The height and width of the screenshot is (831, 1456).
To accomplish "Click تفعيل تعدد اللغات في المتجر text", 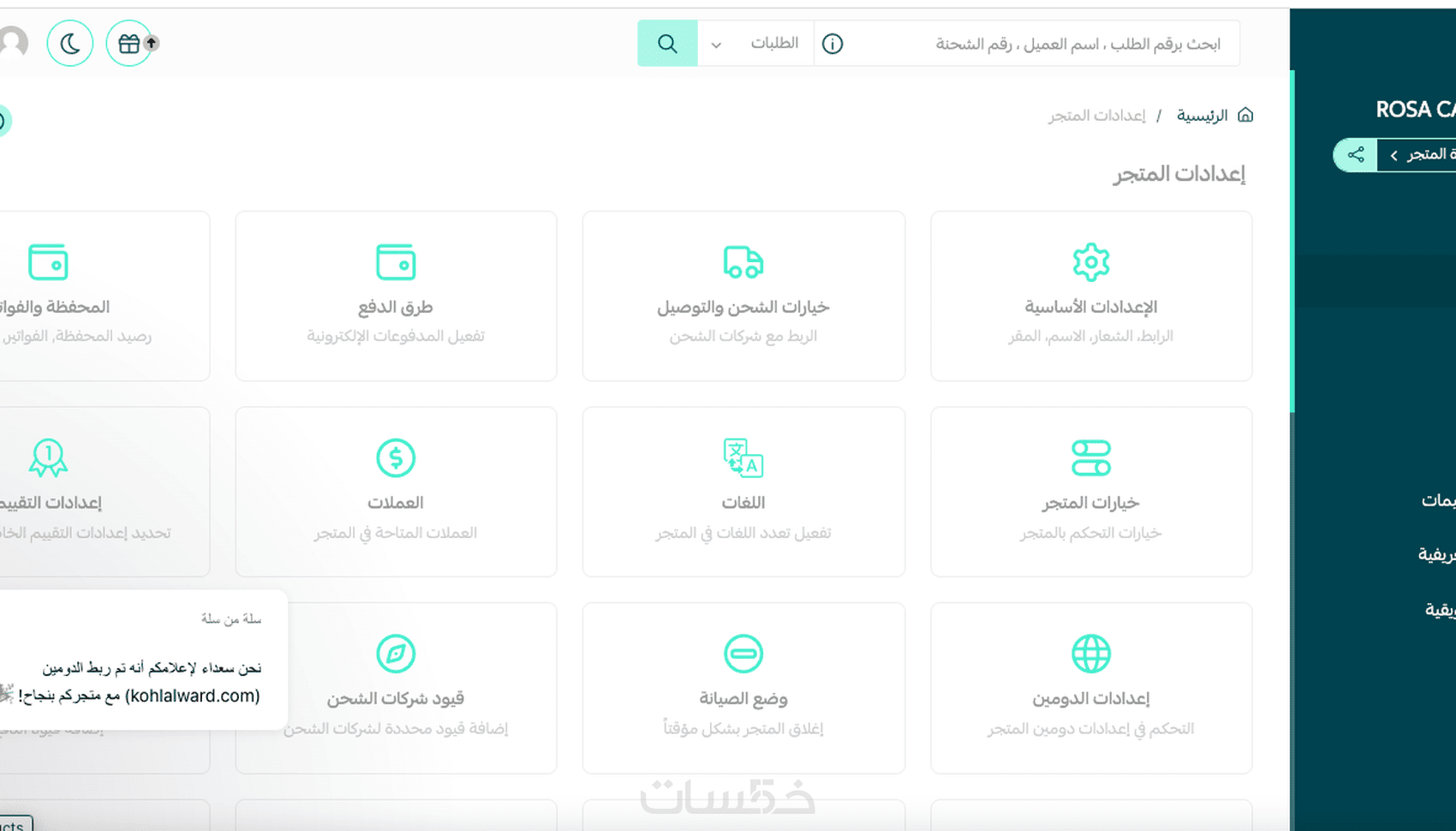I will pos(743,533).
